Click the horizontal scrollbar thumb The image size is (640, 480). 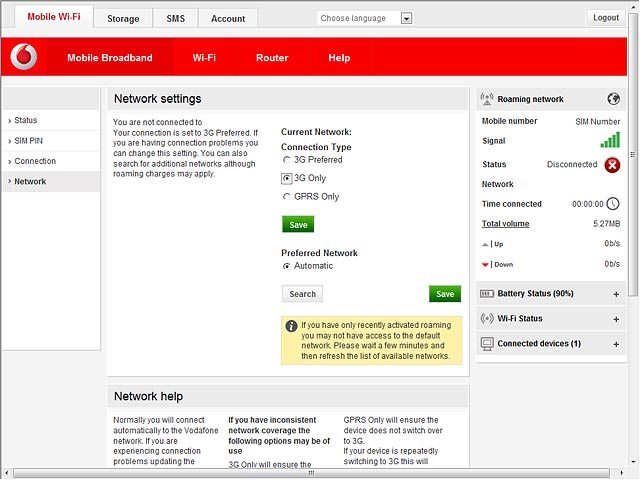[x=311, y=473]
